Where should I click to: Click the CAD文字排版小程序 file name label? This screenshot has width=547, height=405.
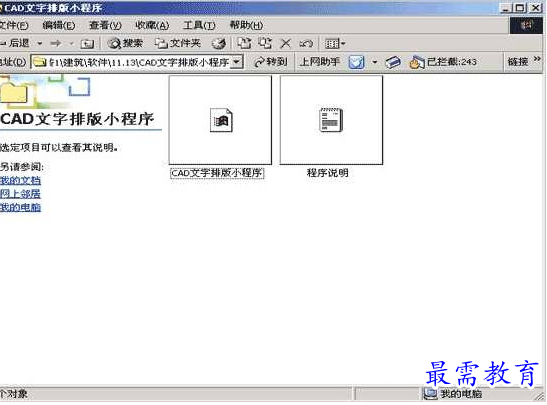[217, 173]
